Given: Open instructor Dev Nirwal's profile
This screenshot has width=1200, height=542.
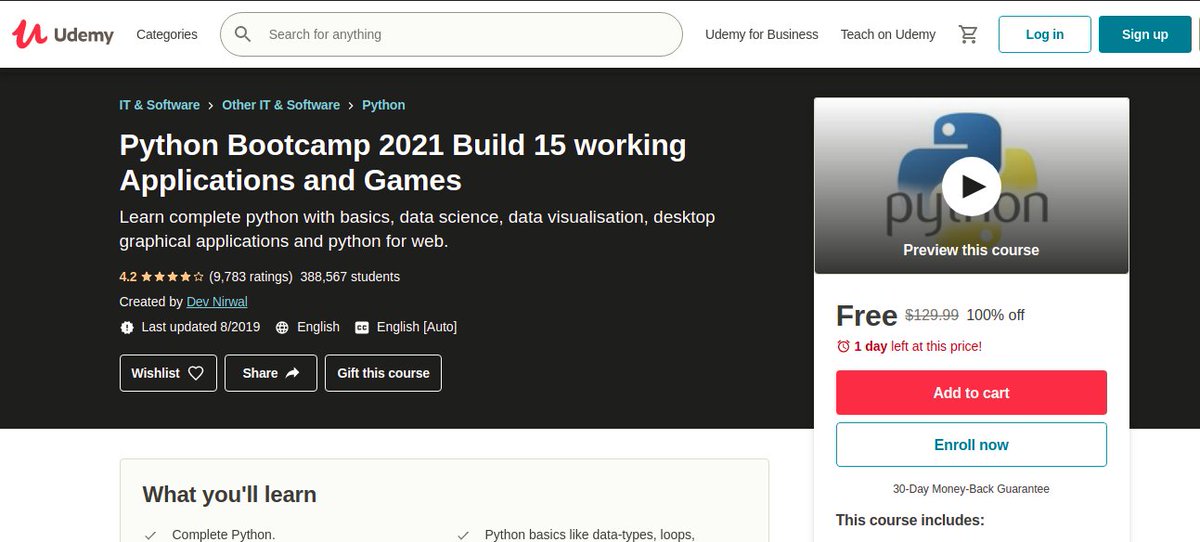Looking at the screenshot, I should click(217, 302).
